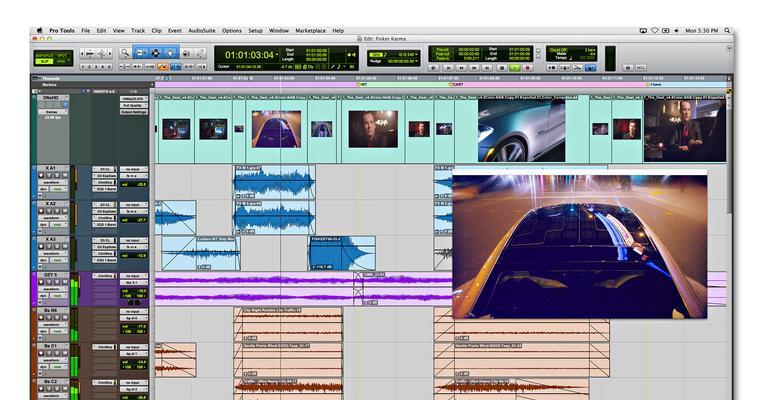This screenshot has height=400, width=767.
Task: Toggle the orange Tab to Transients button
Action: (163, 67)
